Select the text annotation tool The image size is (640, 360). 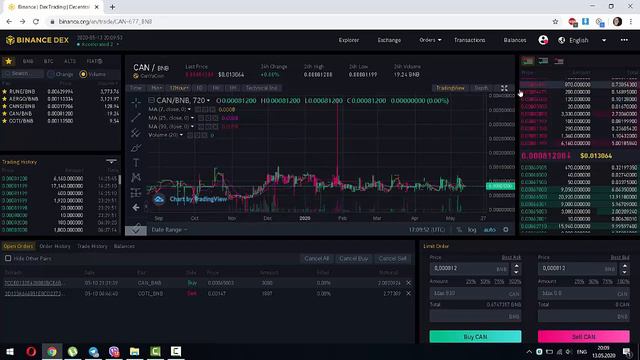pos(136,162)
